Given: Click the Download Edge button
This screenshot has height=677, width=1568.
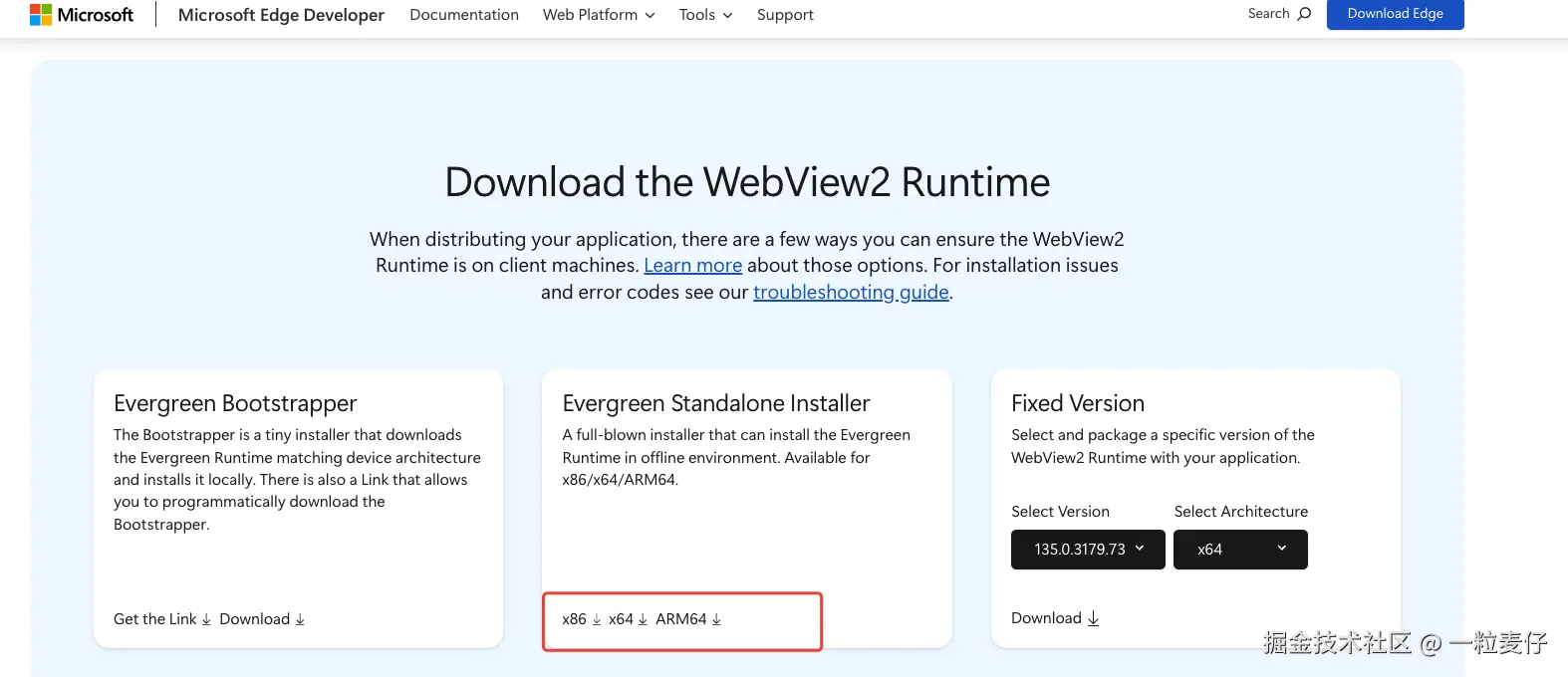Looking at the screenshot, I should 1395,14.
